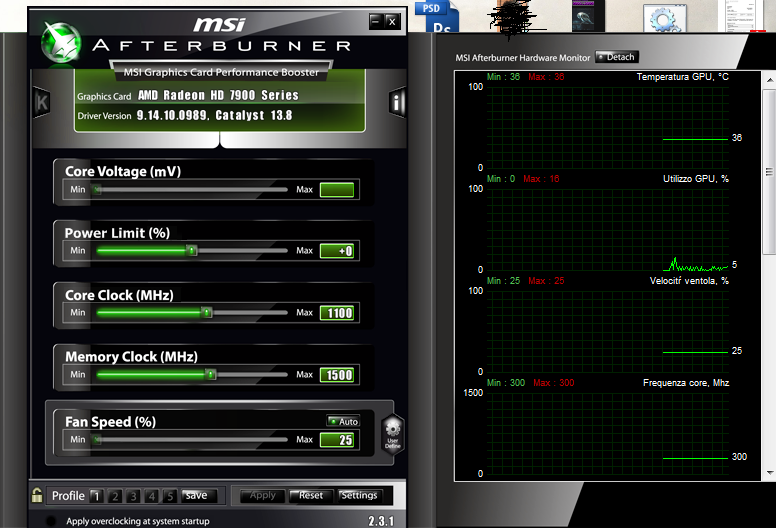776x528 pixels.
Task: Open the gear settings desktop icon
Action: pos(665,18)
